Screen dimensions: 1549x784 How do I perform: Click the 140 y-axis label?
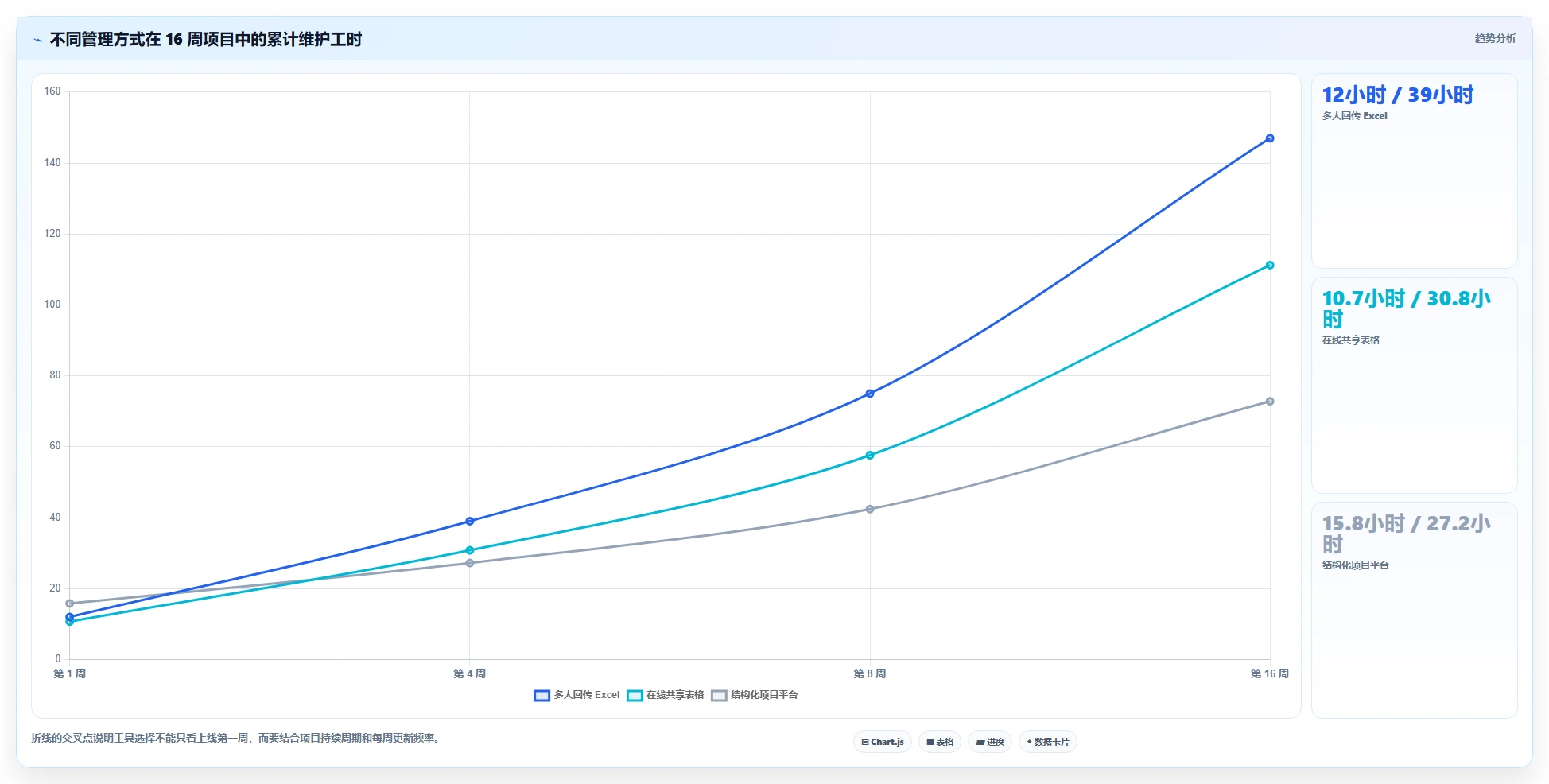pos(52,163)
